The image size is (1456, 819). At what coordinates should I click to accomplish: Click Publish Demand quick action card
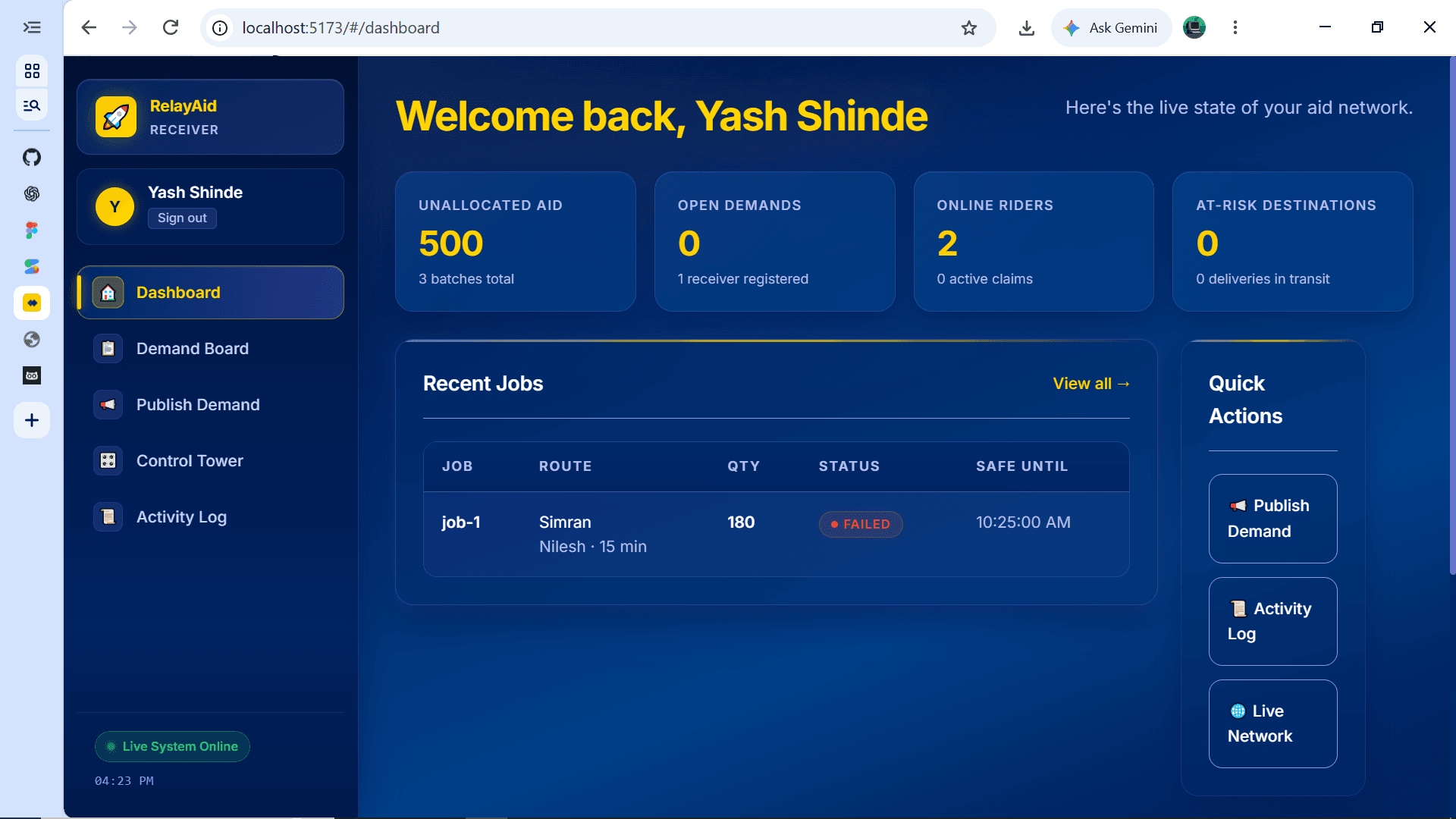pos(1273,519)
